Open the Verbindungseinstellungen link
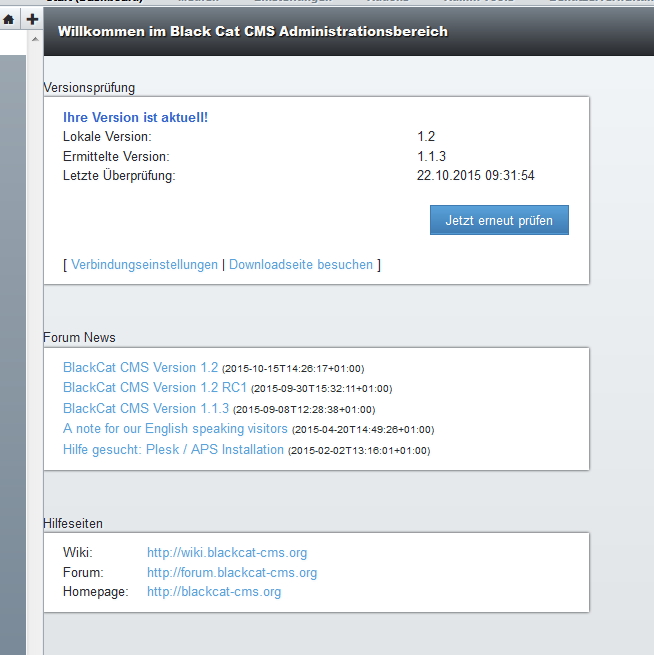Screen dimensions: 654x655 pos(144,265)
